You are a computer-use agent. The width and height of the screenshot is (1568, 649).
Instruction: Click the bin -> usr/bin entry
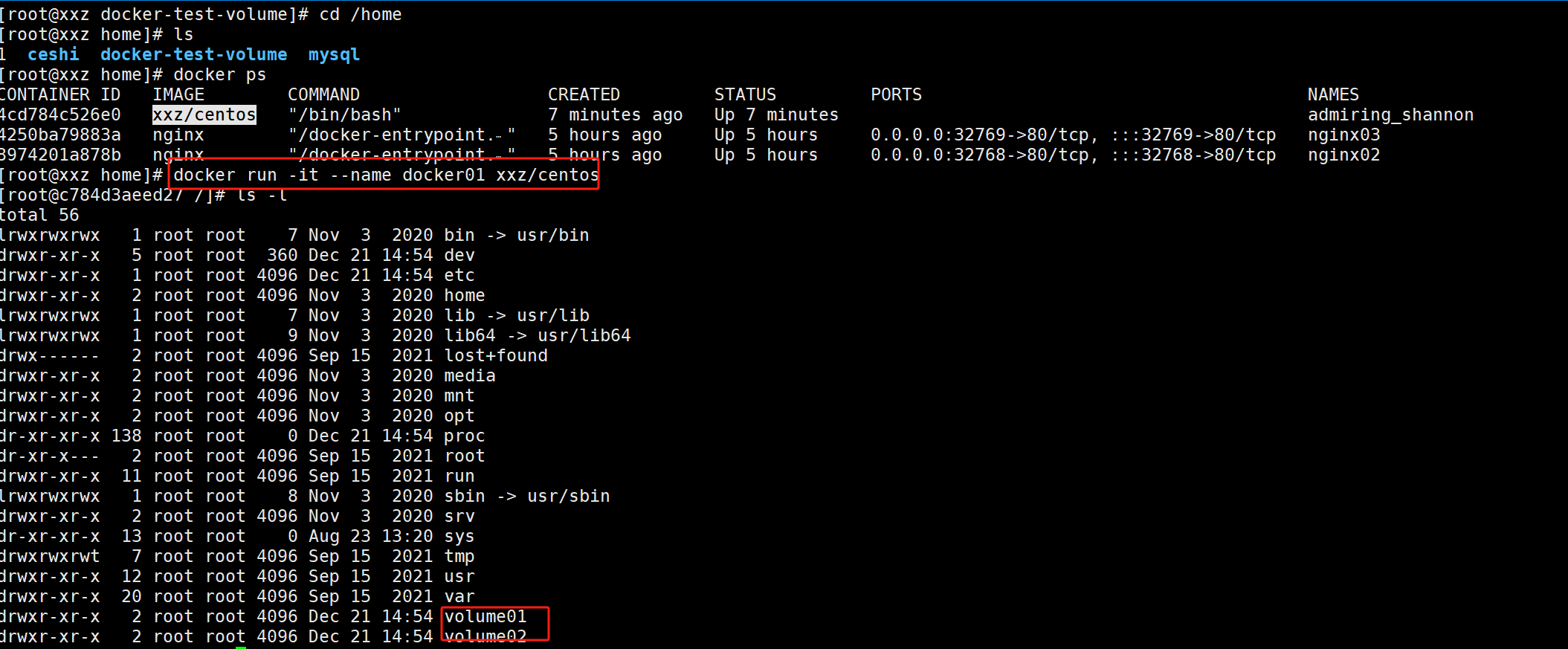click(x=516, y=235)
